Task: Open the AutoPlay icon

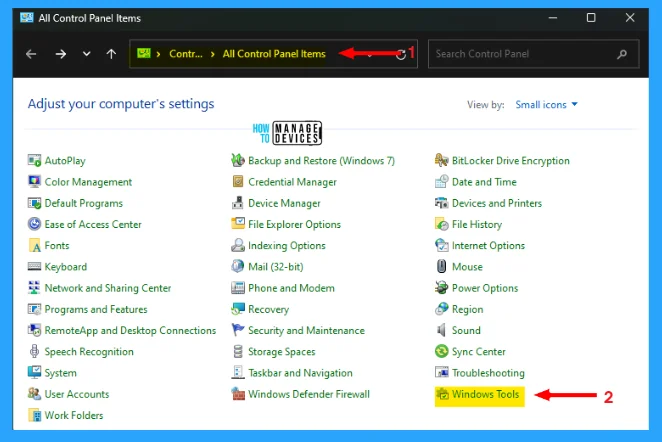Action: [x=34, y=160]
